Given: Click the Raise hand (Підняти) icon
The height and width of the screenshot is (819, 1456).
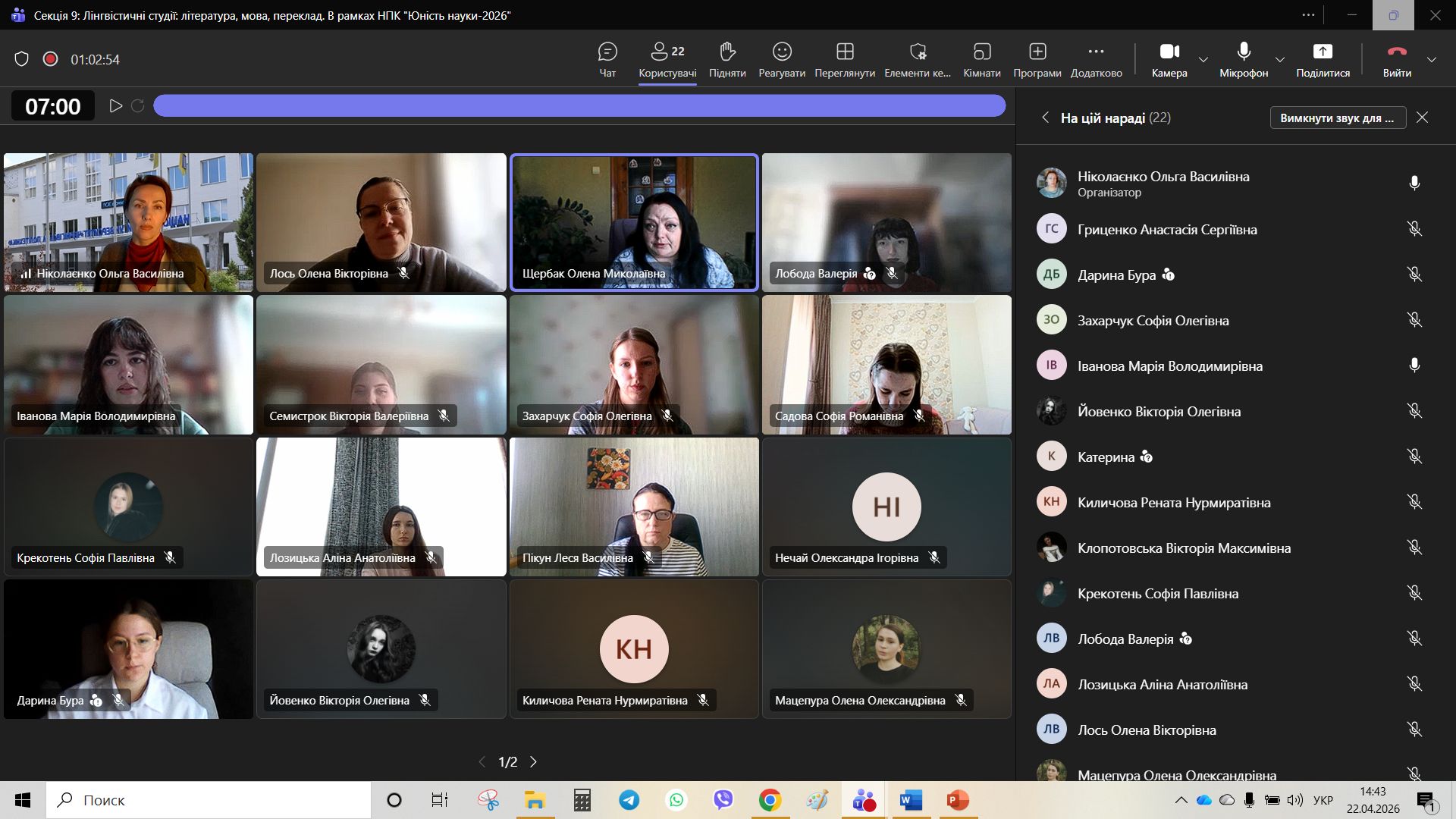Looking at the screenshot, I should 726,52.
